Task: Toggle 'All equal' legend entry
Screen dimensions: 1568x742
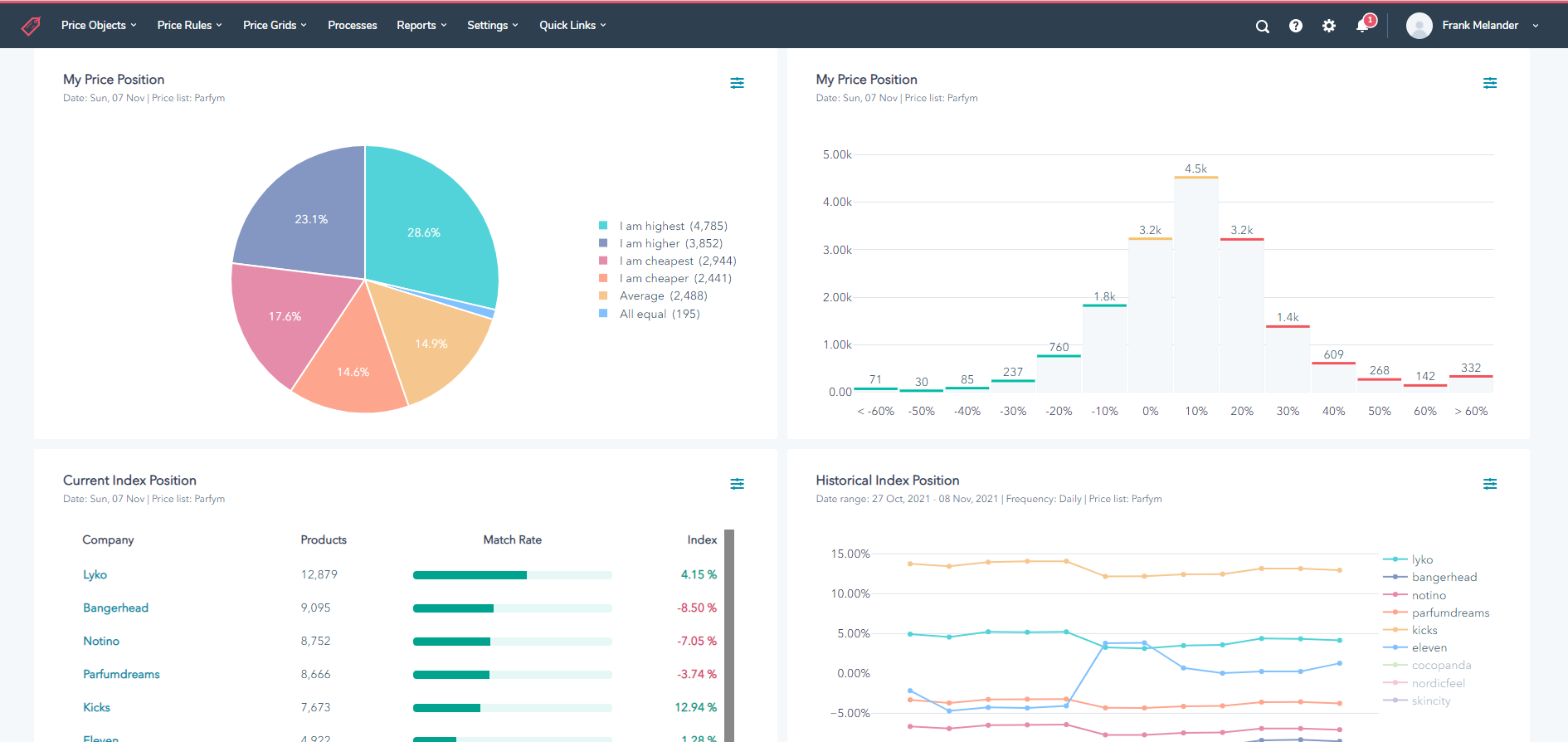Action: pyautogui.click(x=649, y=314)
